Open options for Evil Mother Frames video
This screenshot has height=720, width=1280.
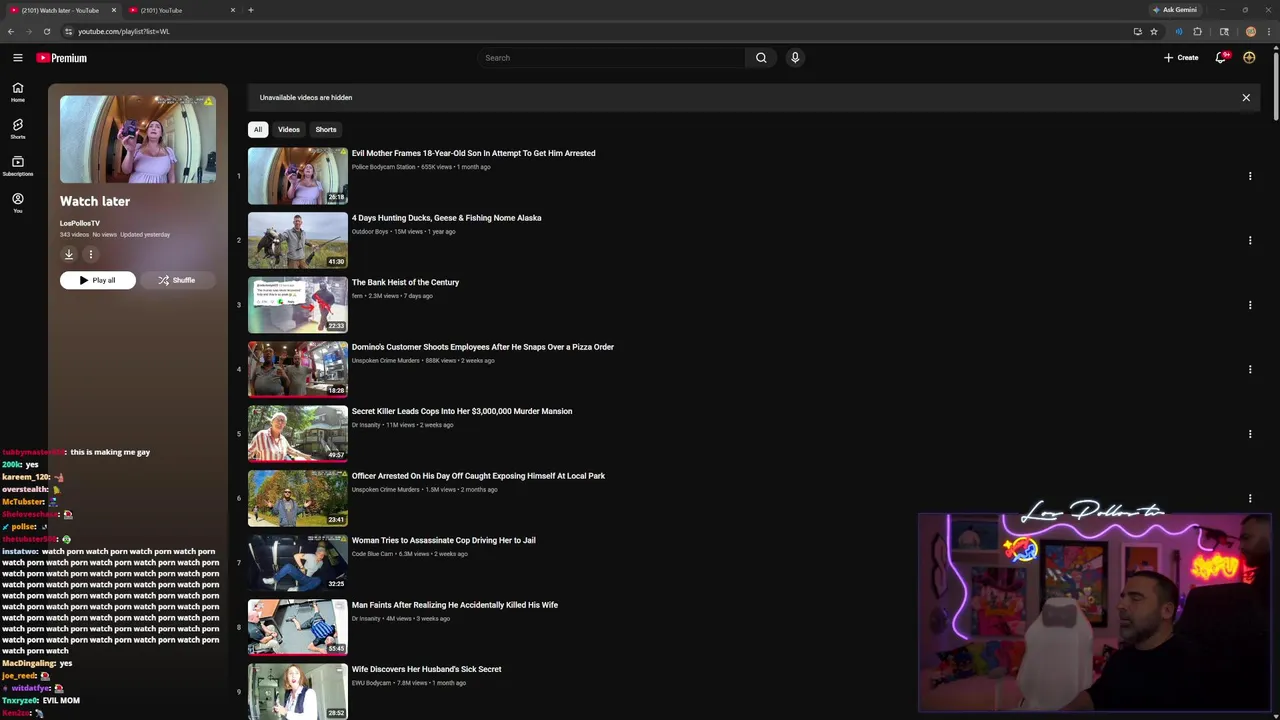pos(1250,176)
